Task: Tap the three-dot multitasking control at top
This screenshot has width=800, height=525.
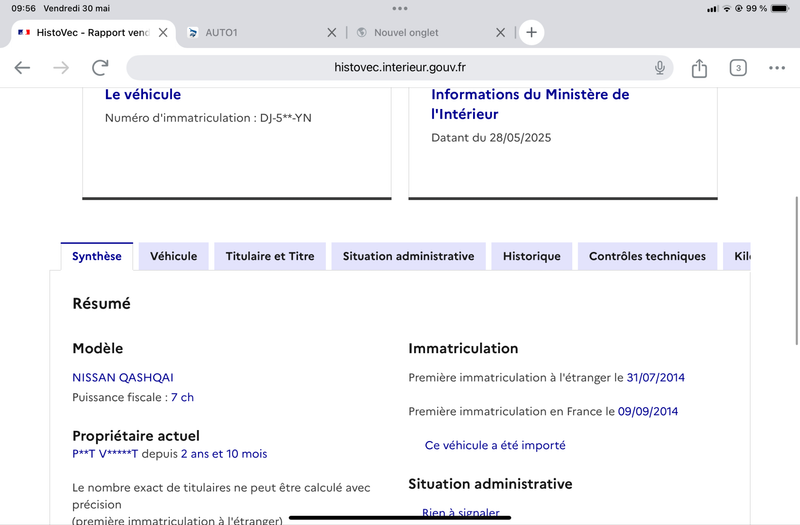Action: 400,8
